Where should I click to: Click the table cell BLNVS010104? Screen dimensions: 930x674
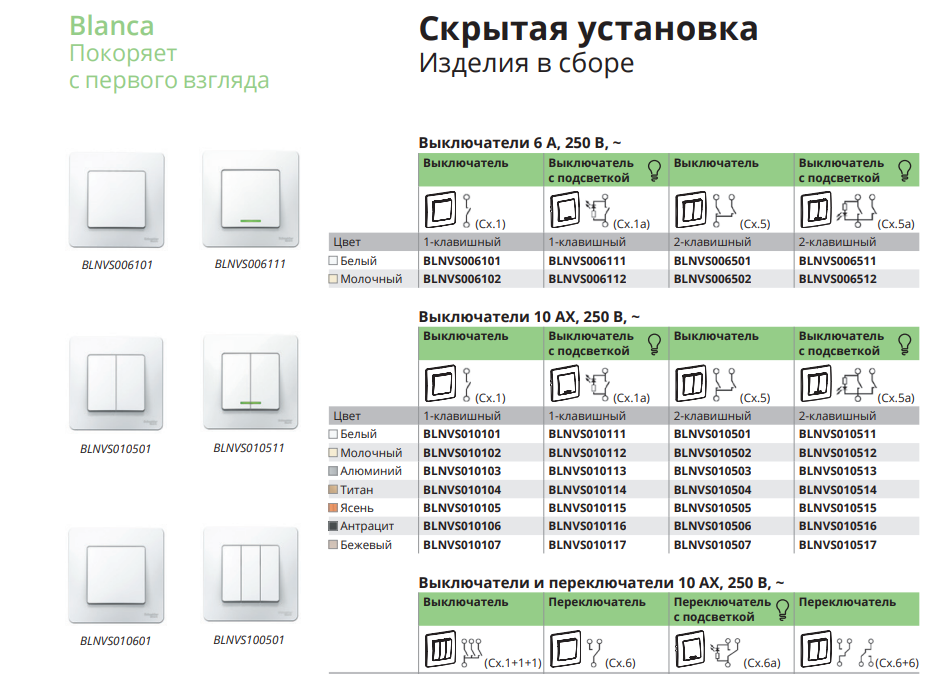(x=462, y=489)
